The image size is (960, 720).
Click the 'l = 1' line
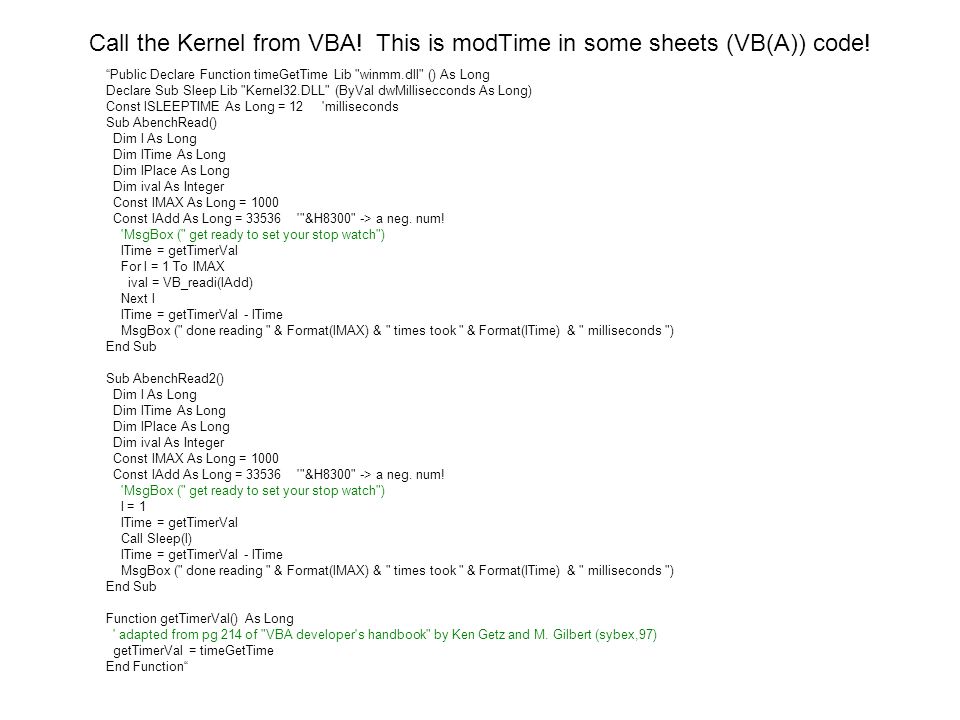pos(133,506)
